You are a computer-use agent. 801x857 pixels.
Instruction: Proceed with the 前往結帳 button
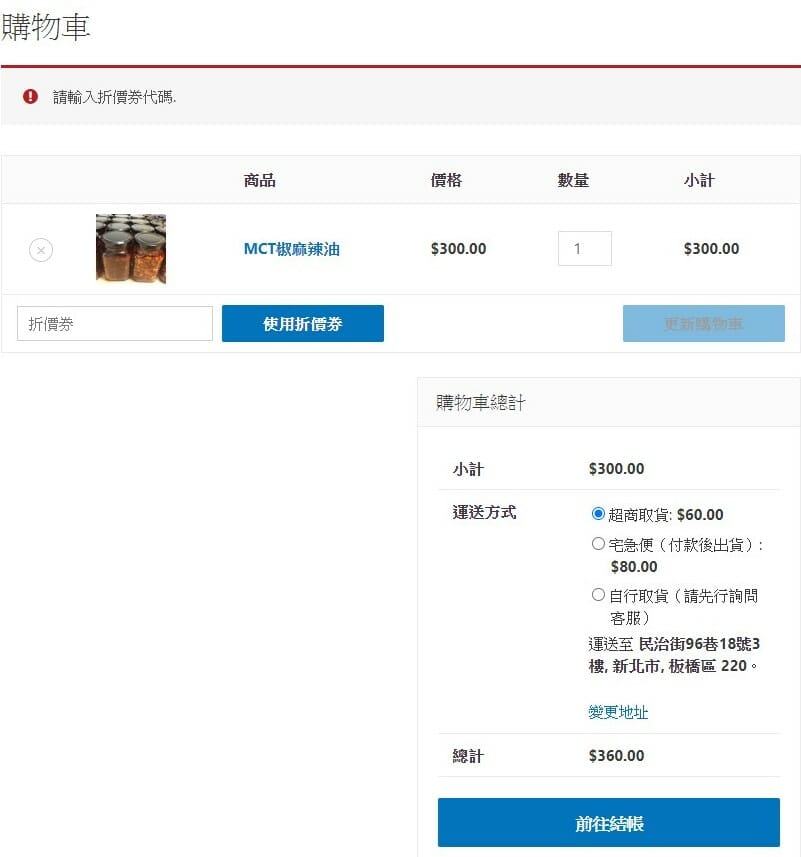[608, 823]
